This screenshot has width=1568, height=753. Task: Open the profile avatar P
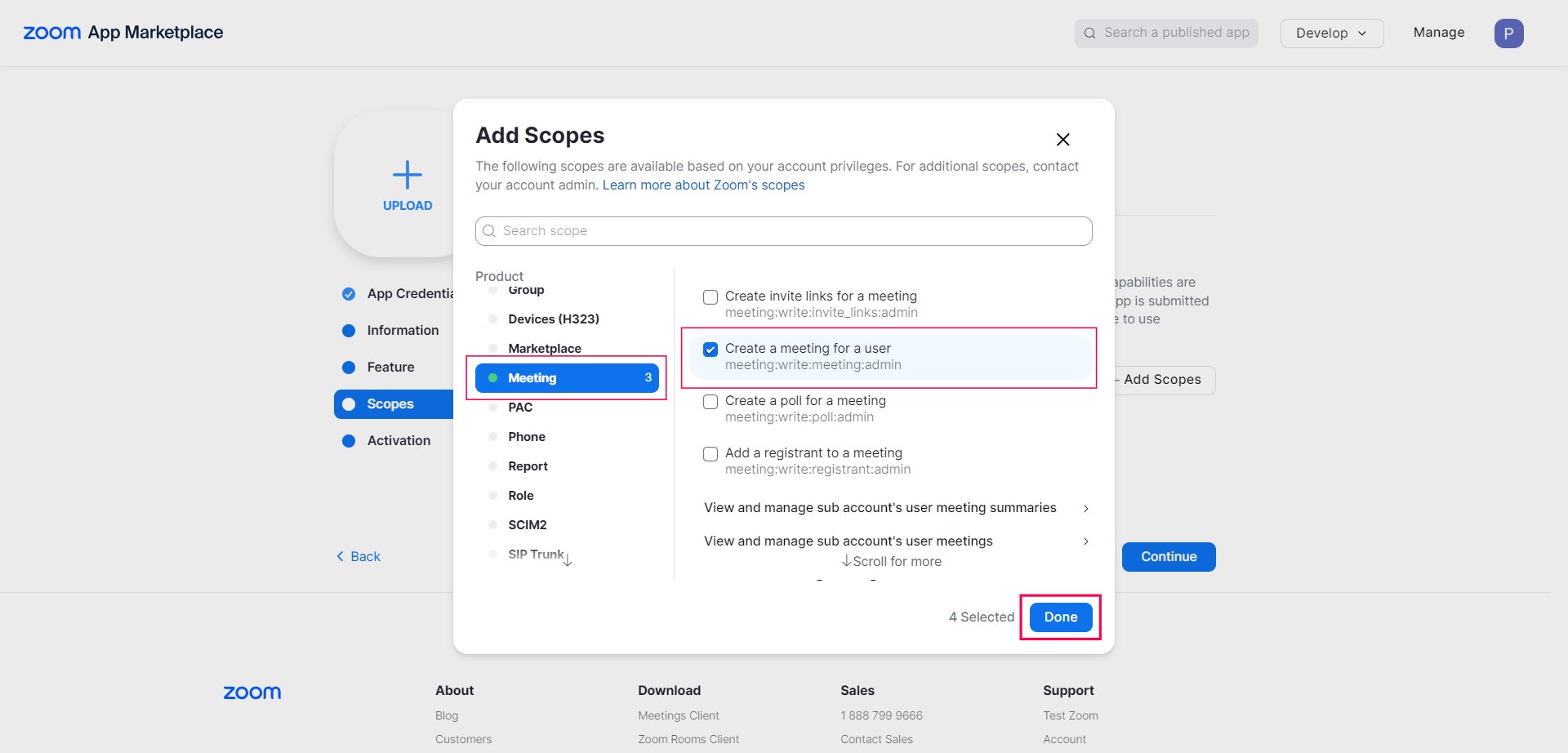pyautogui.click(x=1508, y=33)
